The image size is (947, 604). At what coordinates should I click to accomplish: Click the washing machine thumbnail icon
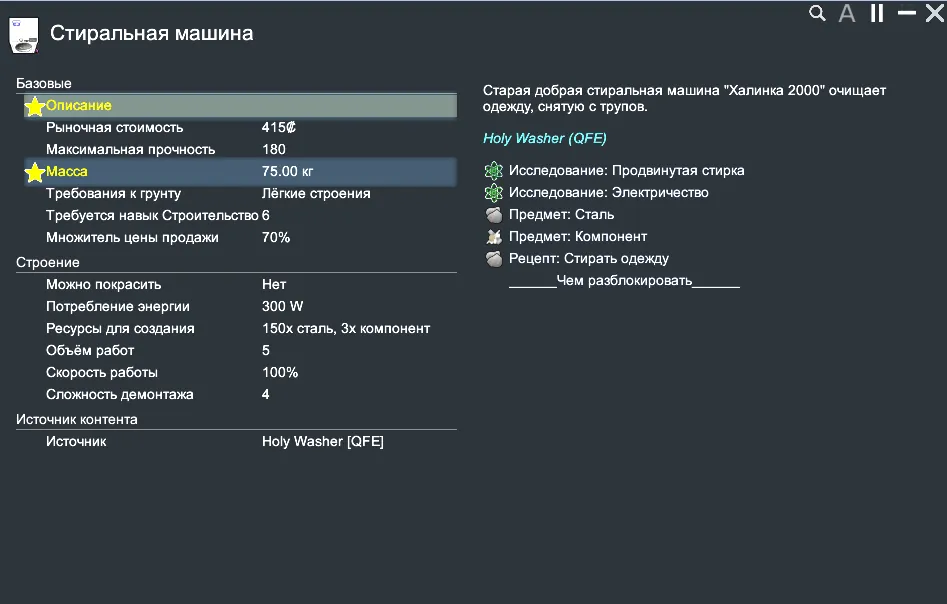point(24,34)
